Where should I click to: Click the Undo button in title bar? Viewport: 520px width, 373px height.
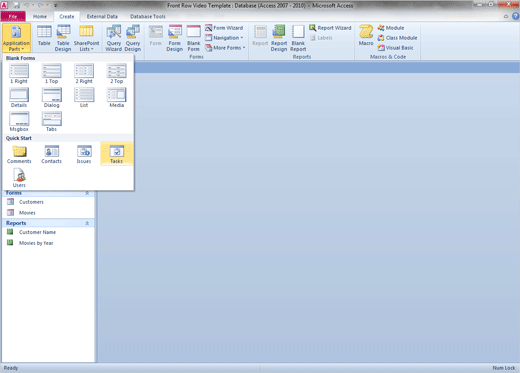click(27, 5)
